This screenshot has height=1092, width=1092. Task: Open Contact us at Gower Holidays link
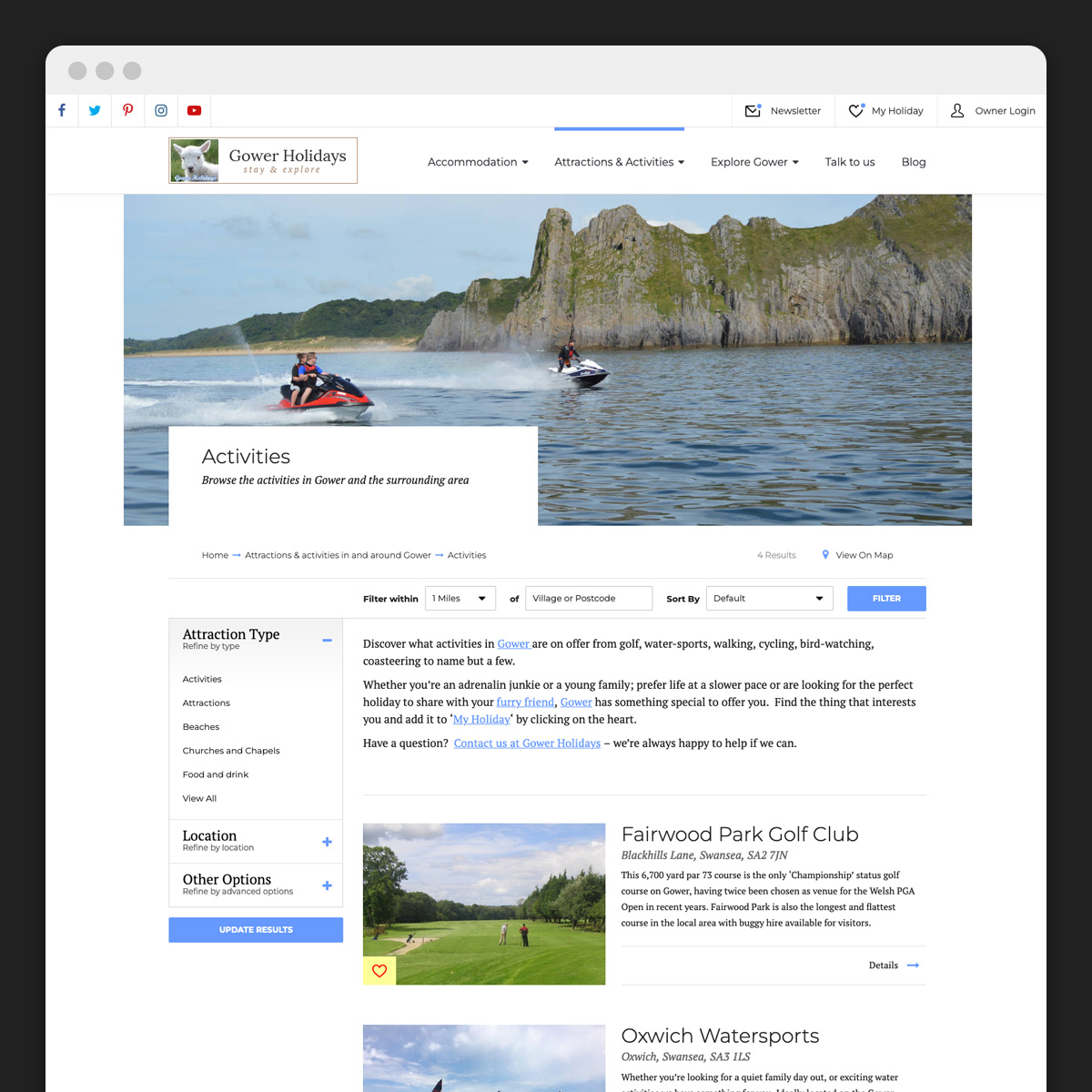527,743
